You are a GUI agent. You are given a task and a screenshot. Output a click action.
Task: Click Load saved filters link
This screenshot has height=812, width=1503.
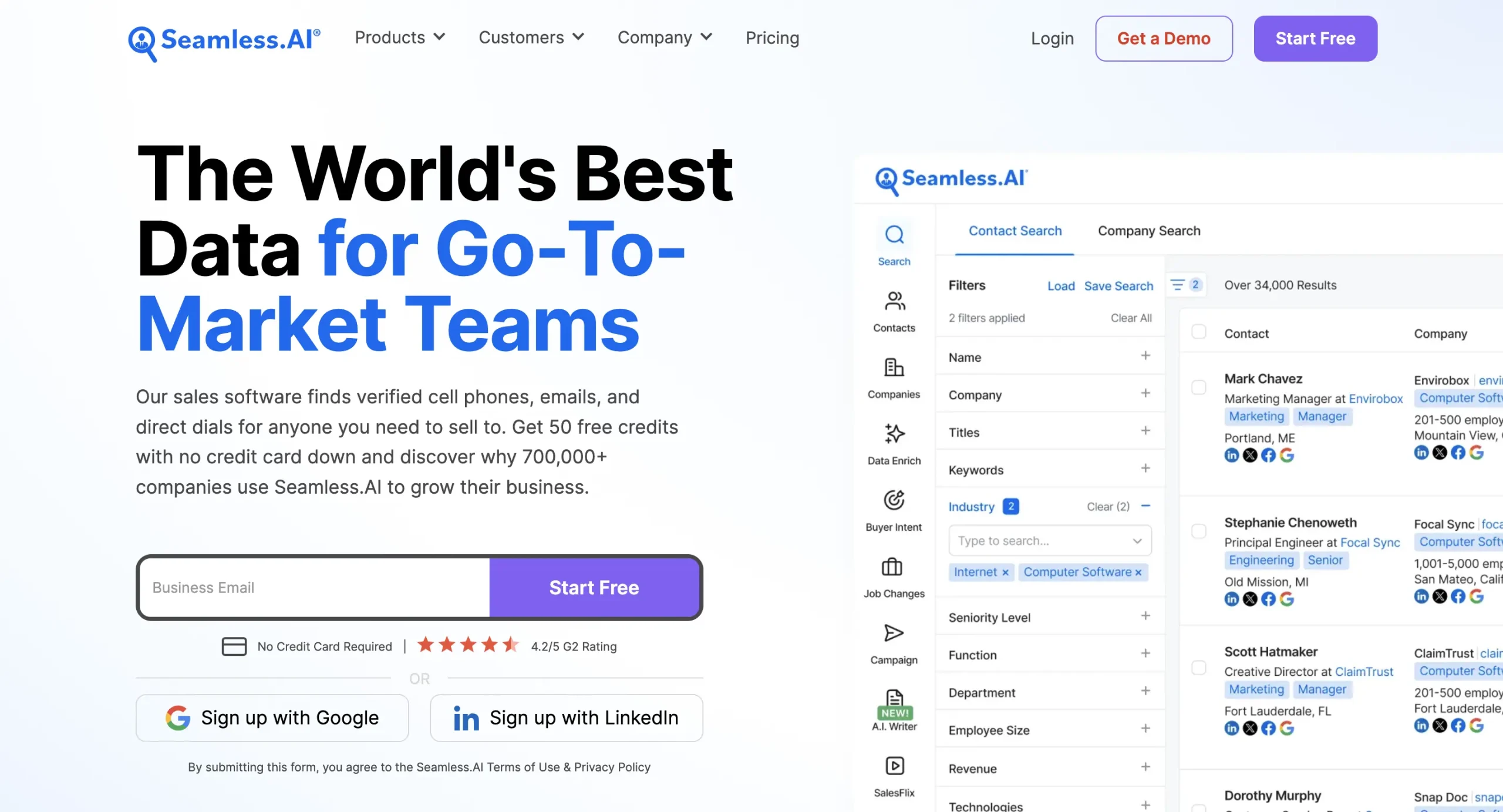1061,286
